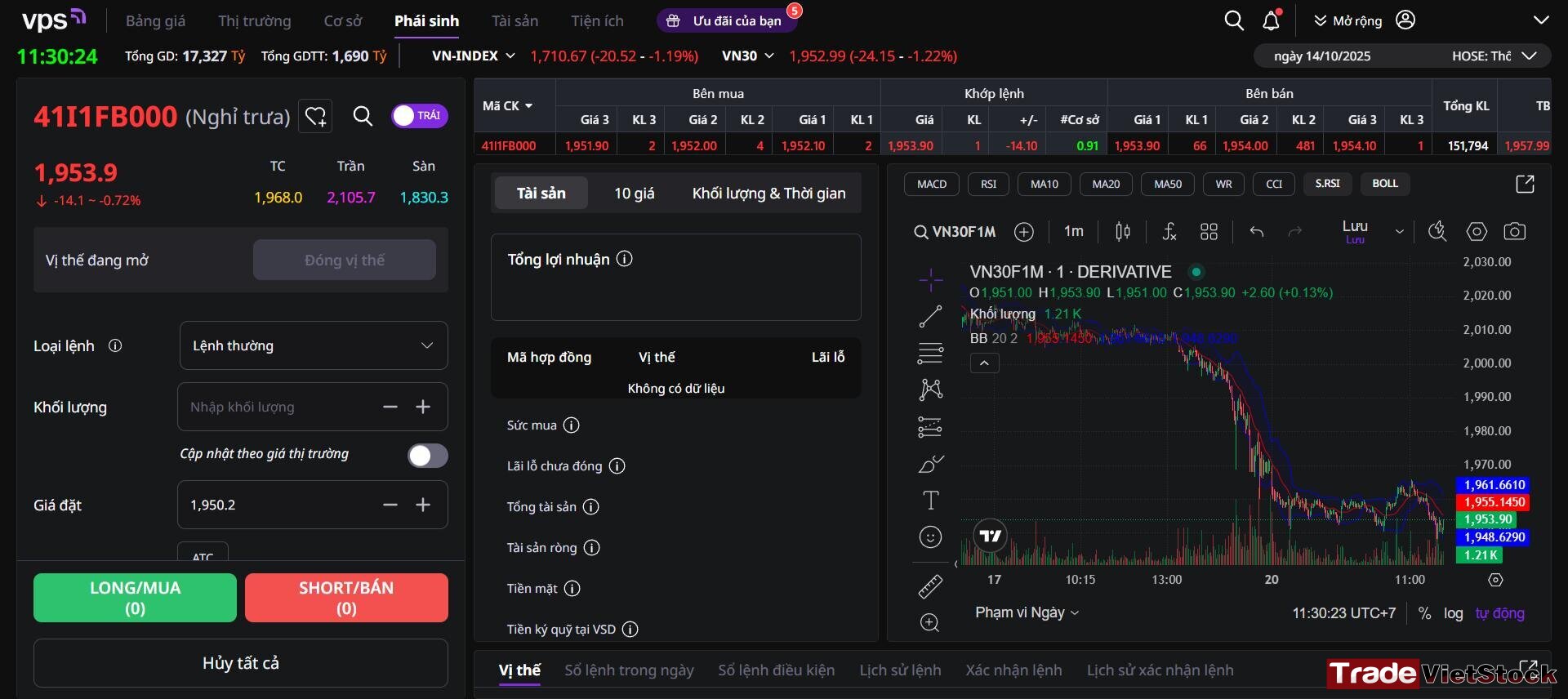
Task: Expand the Lệnh thường order type dropdown
Action: [x=314, y=345]
